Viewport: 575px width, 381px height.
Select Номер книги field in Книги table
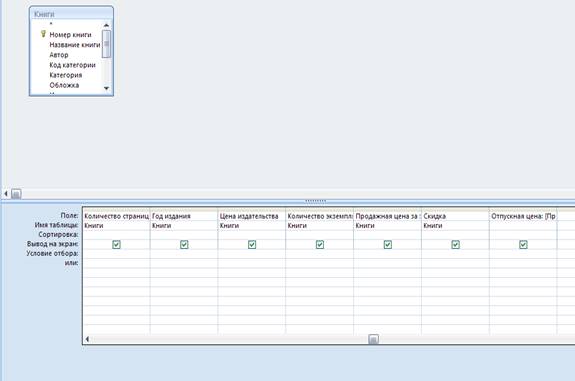point(70,35)
